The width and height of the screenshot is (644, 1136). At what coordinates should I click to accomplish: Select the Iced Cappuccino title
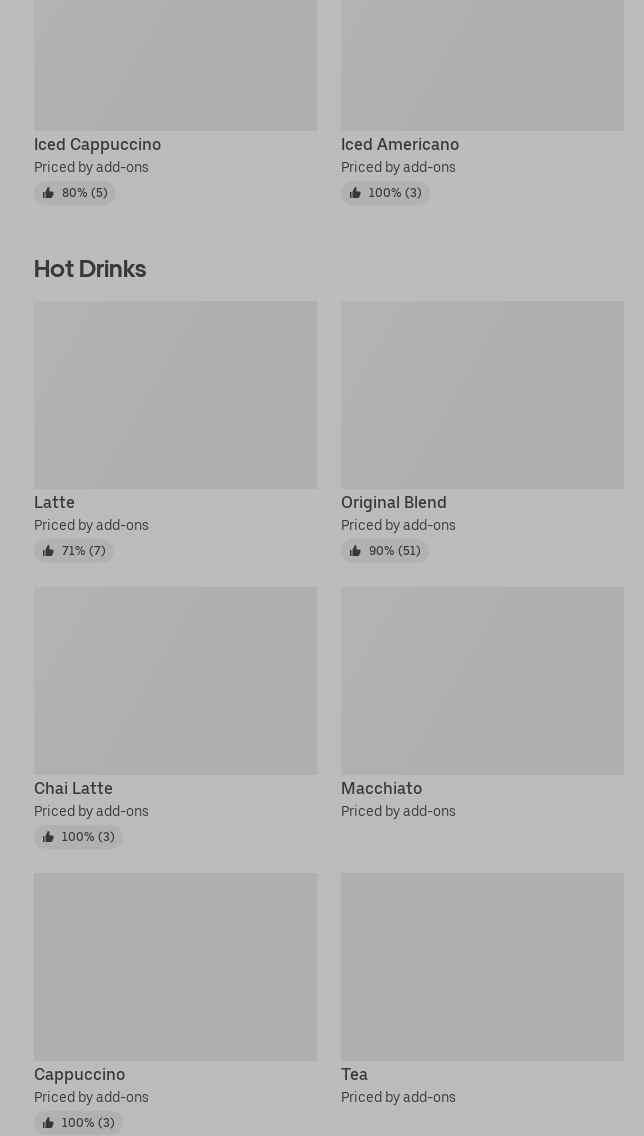97,145
